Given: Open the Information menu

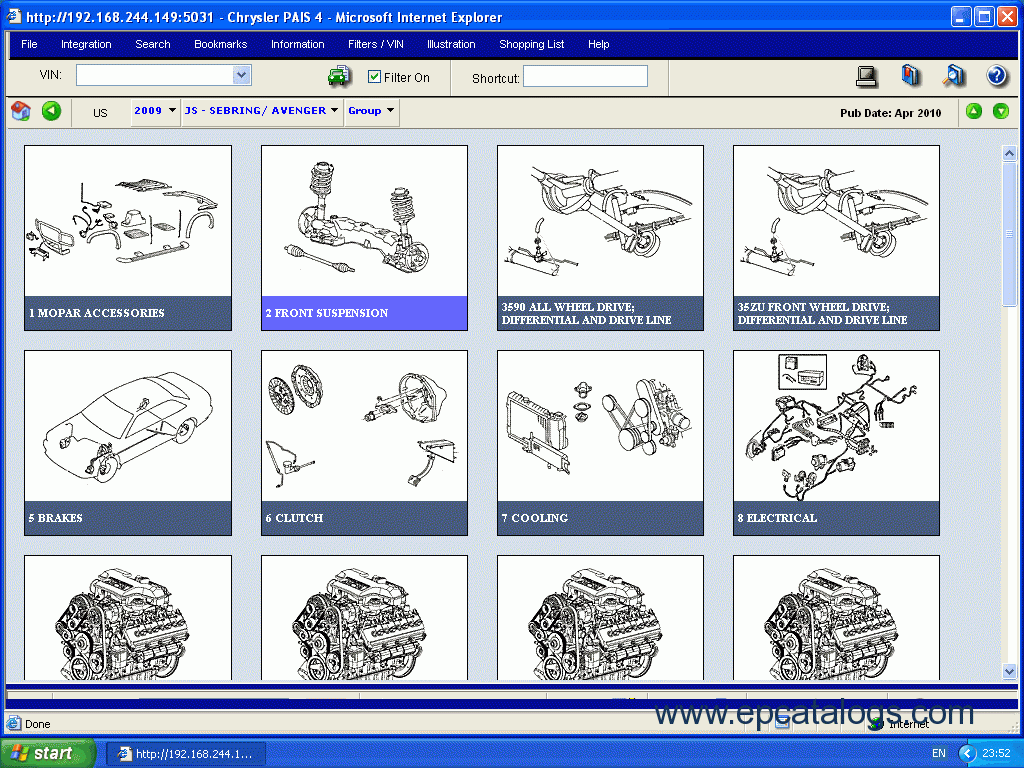Looking at the screenshot, I should pyautogui.click(x=298, y=44).
